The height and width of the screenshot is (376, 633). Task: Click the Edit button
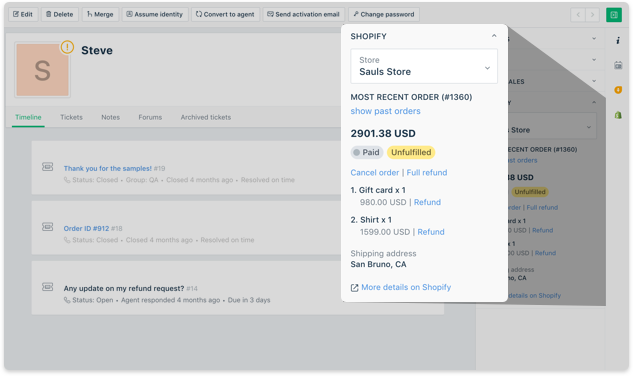(23, 14)
